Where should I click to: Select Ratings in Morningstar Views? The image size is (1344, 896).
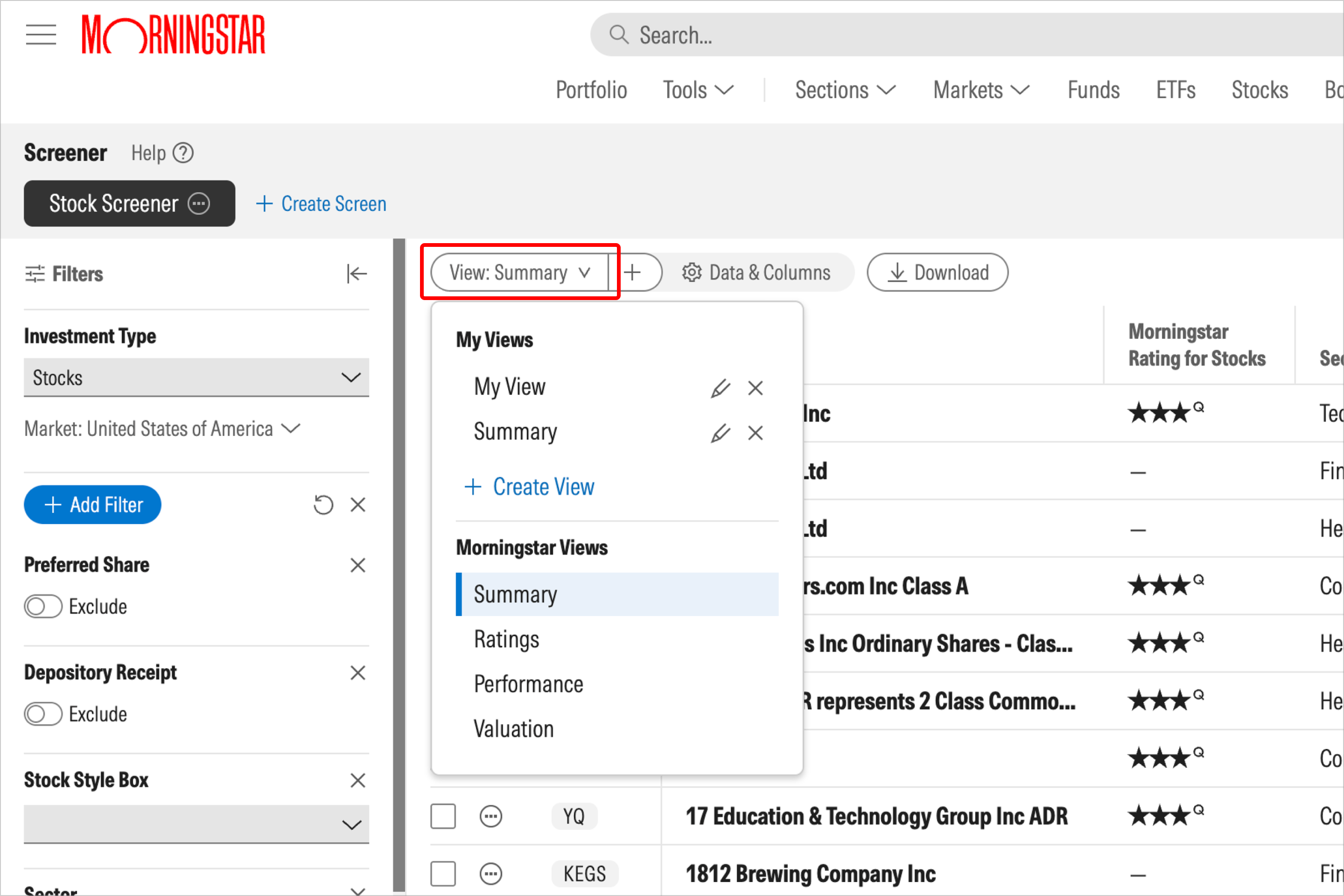(617, 639)
